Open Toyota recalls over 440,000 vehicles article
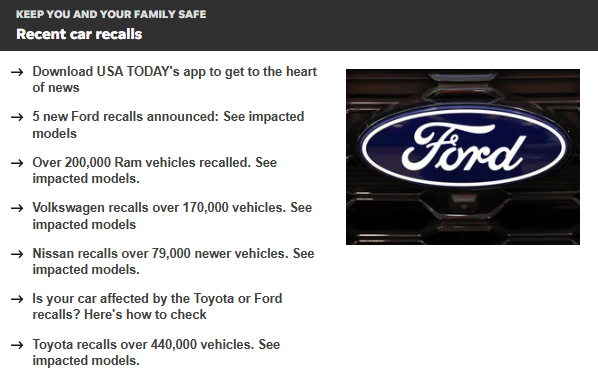Viewport: 598px width, 377px height. pyautogui.click(x=156, y=352)
